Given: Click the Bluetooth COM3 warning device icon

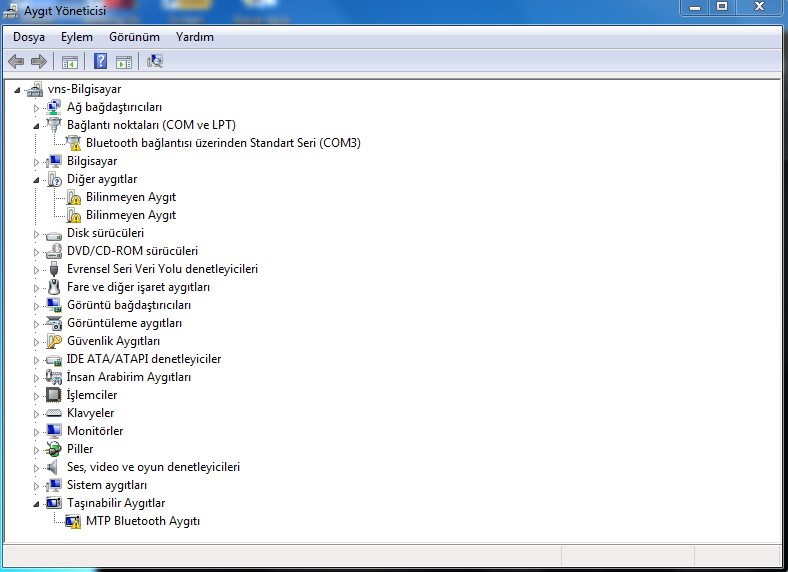Looking at the screenshot, I should pos(73,143).
